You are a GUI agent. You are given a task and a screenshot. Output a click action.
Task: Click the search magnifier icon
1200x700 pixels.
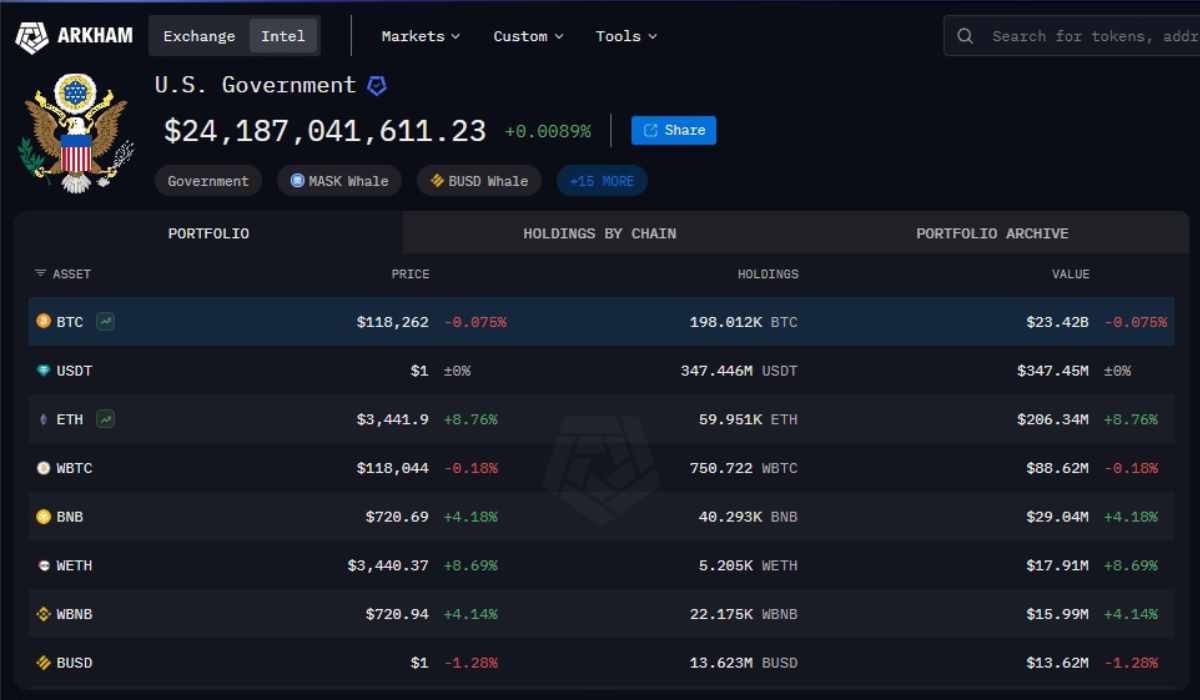coord(965,36)
